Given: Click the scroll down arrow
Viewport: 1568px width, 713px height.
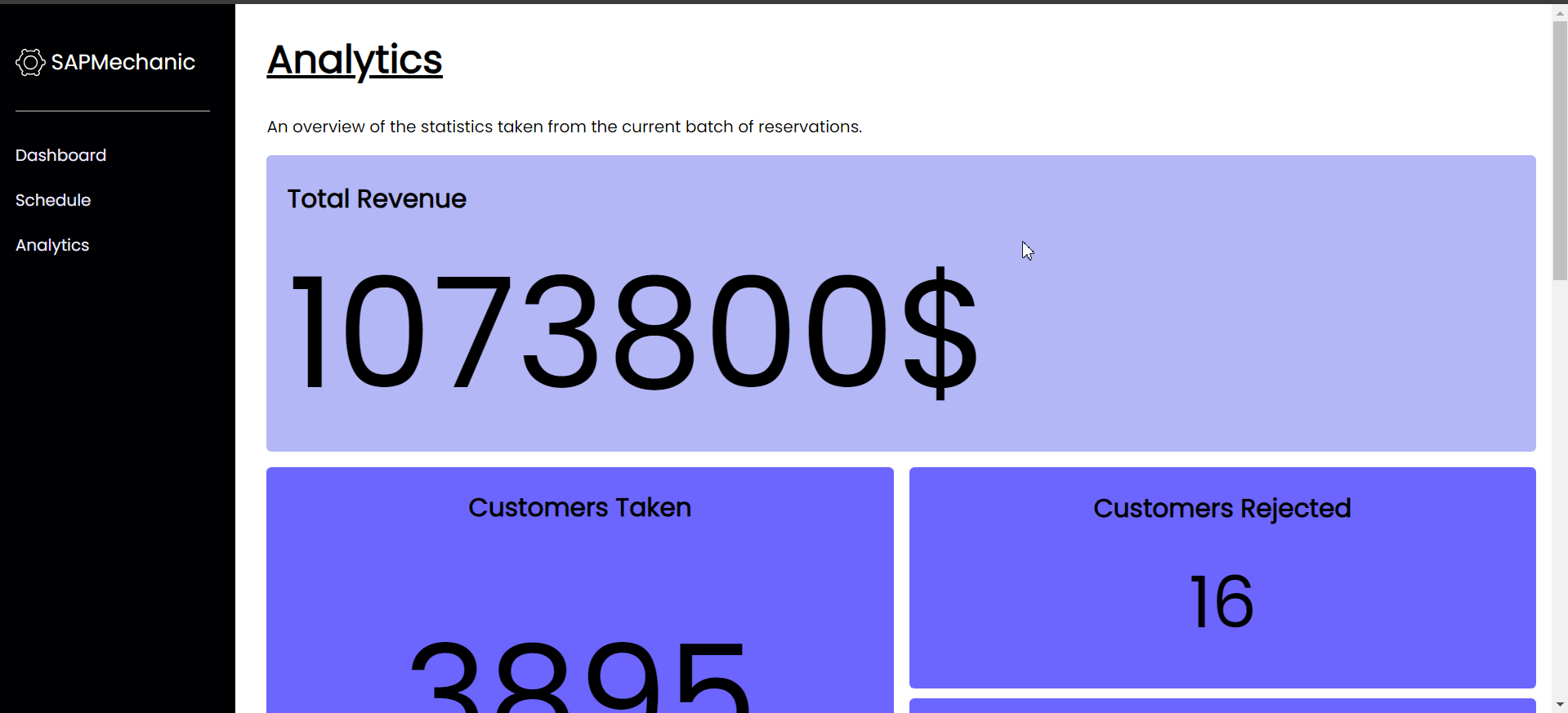Looking at the screenshot, I should tap(1560, 704).
